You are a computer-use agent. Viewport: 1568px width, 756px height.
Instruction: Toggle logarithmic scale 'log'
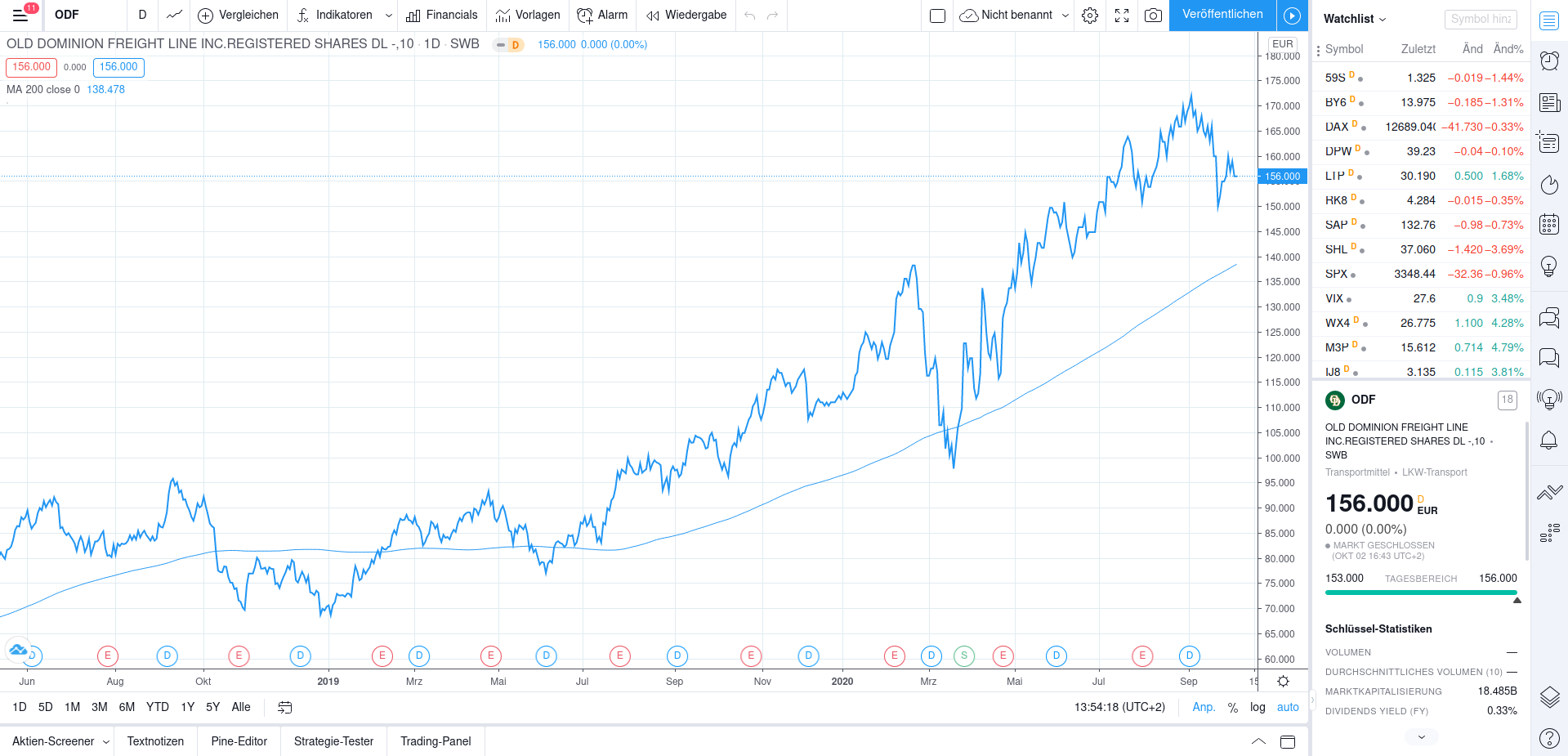(1258, 708)
